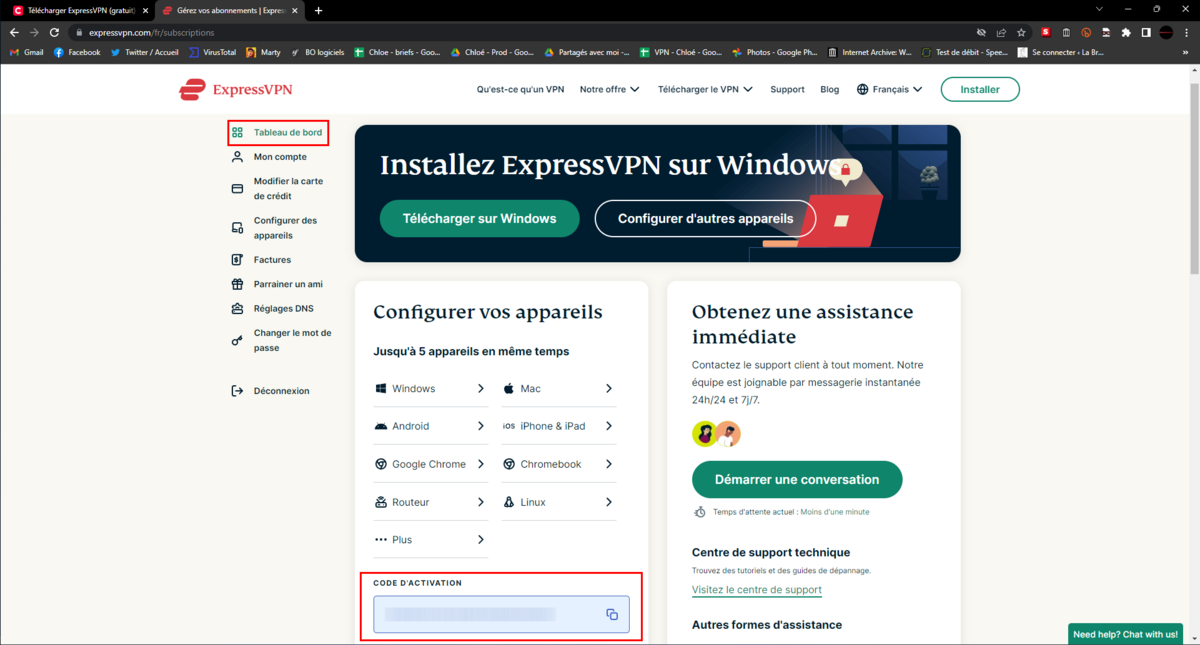Open Routeur setup row
The image size is (1200, 645).
pos(430,502)
